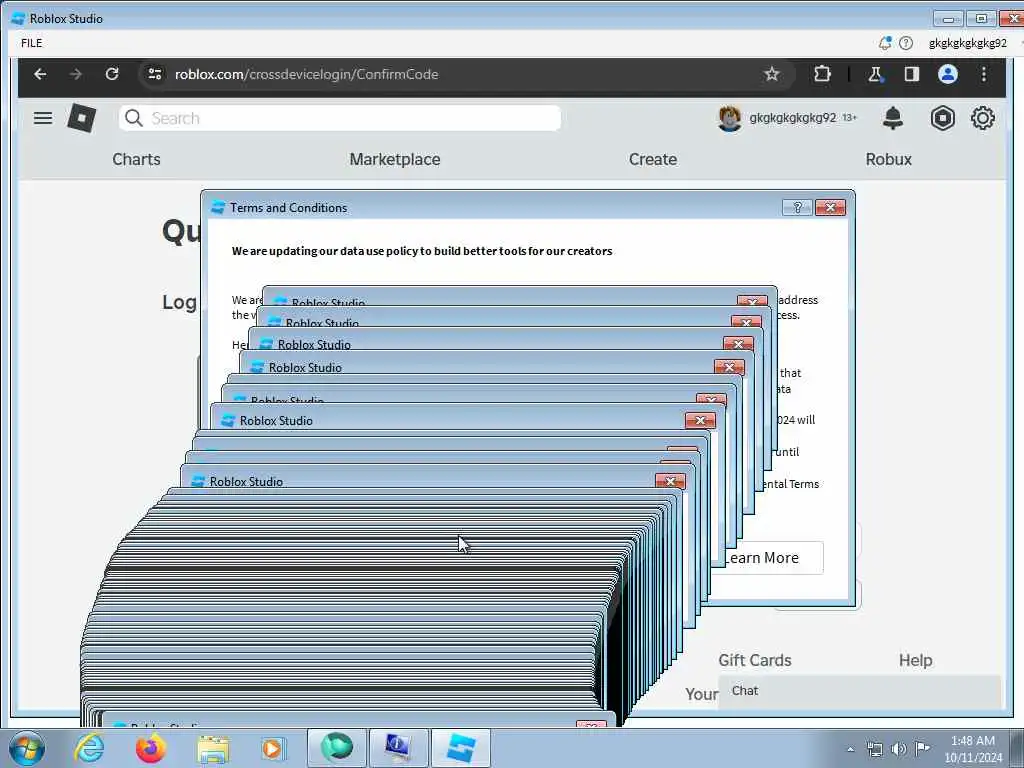Bookmark this page with the star icon
Image resolution: width=1024 pixels, height=768 pixels.
772,74
